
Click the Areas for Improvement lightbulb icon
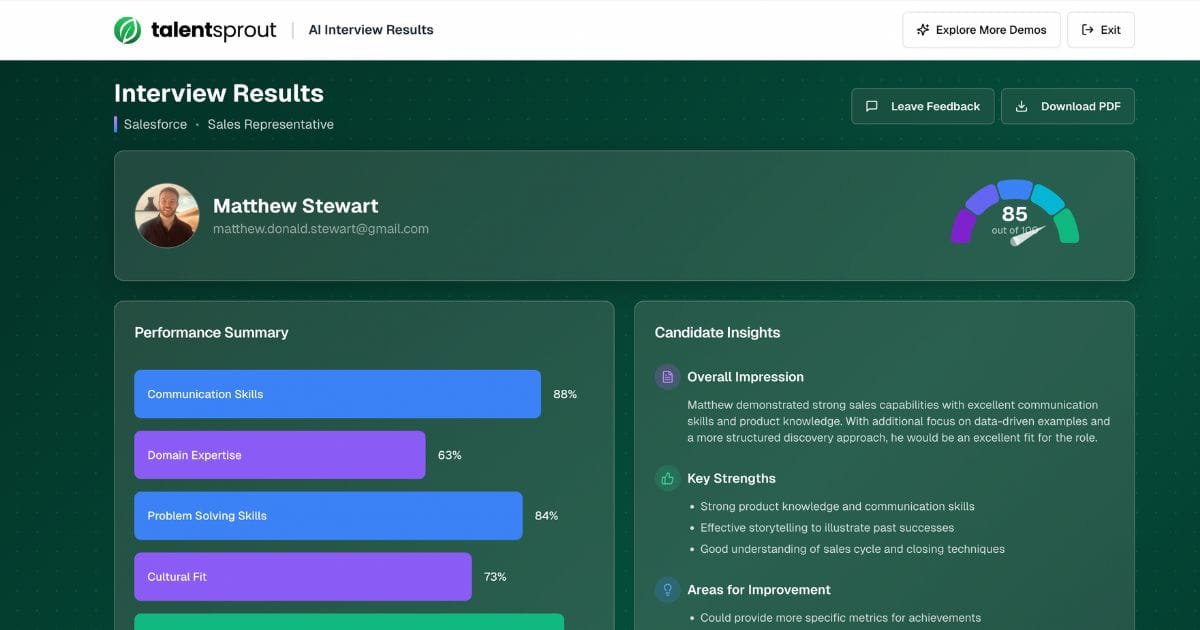[x=667, y=590]
